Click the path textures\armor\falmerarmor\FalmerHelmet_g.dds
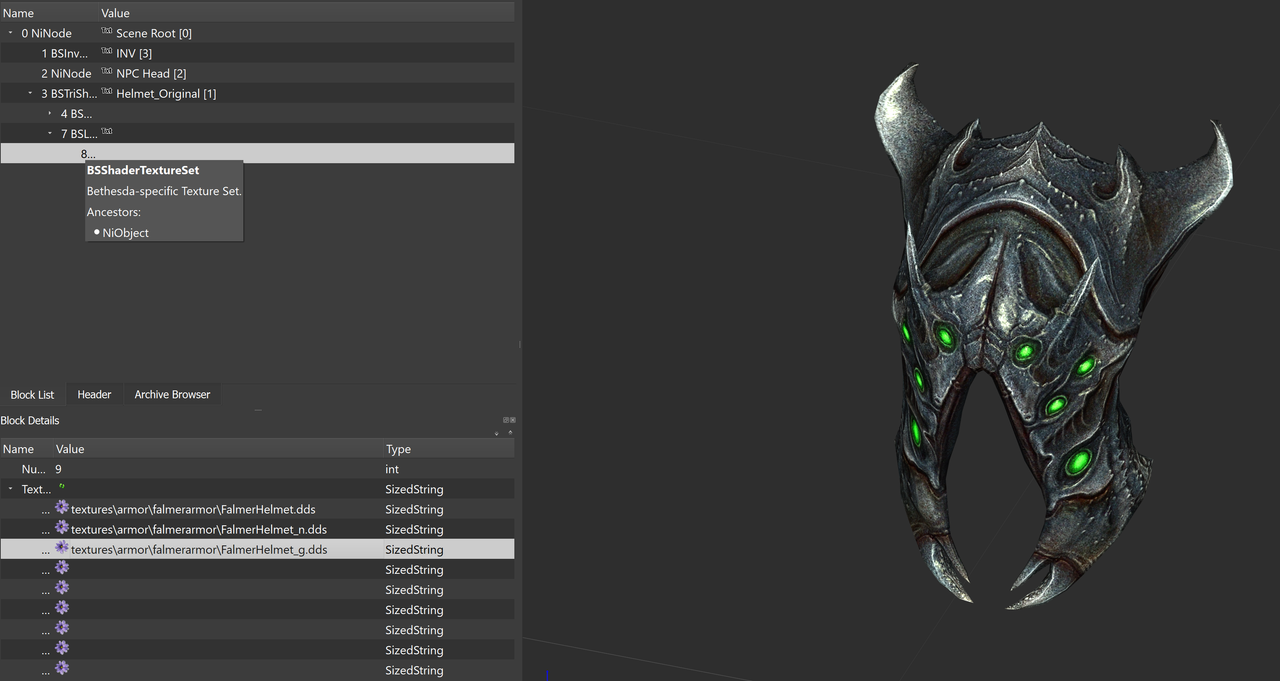The width and height of the screenshot is (1280, 681). (199, 549)
